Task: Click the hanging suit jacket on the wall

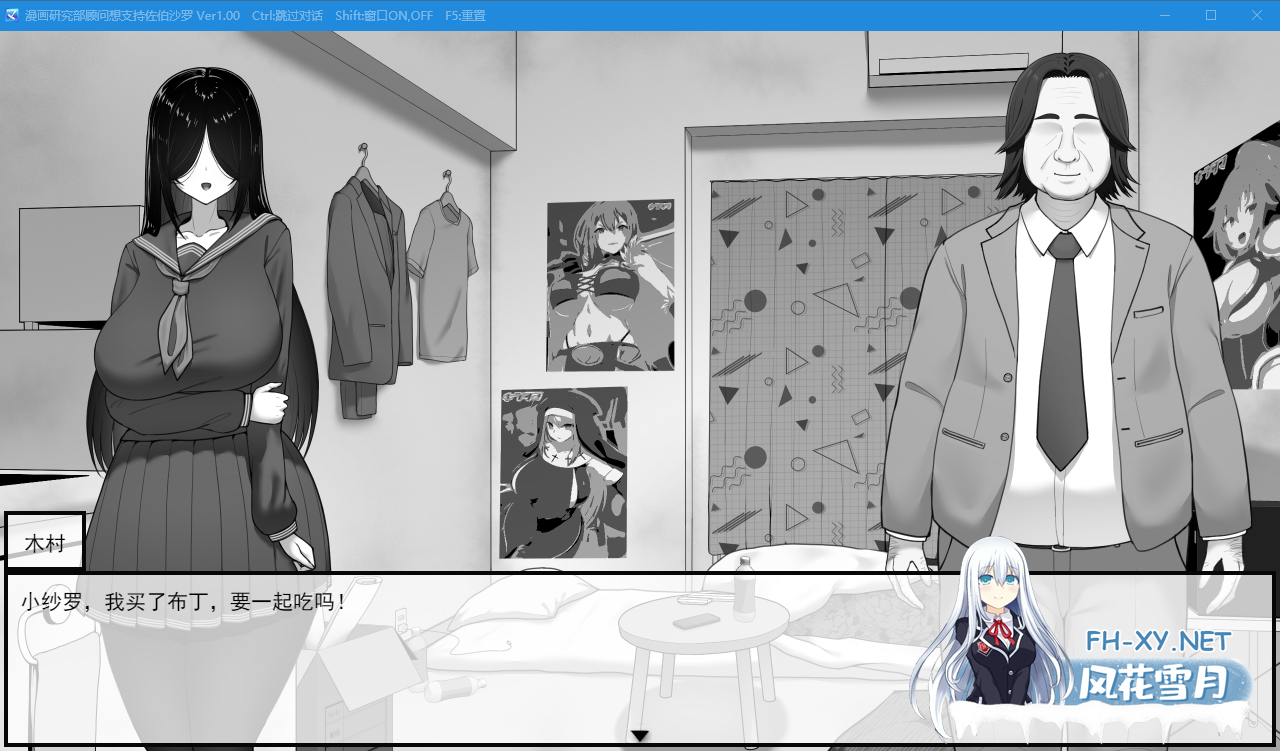Action: click(367, 290)
